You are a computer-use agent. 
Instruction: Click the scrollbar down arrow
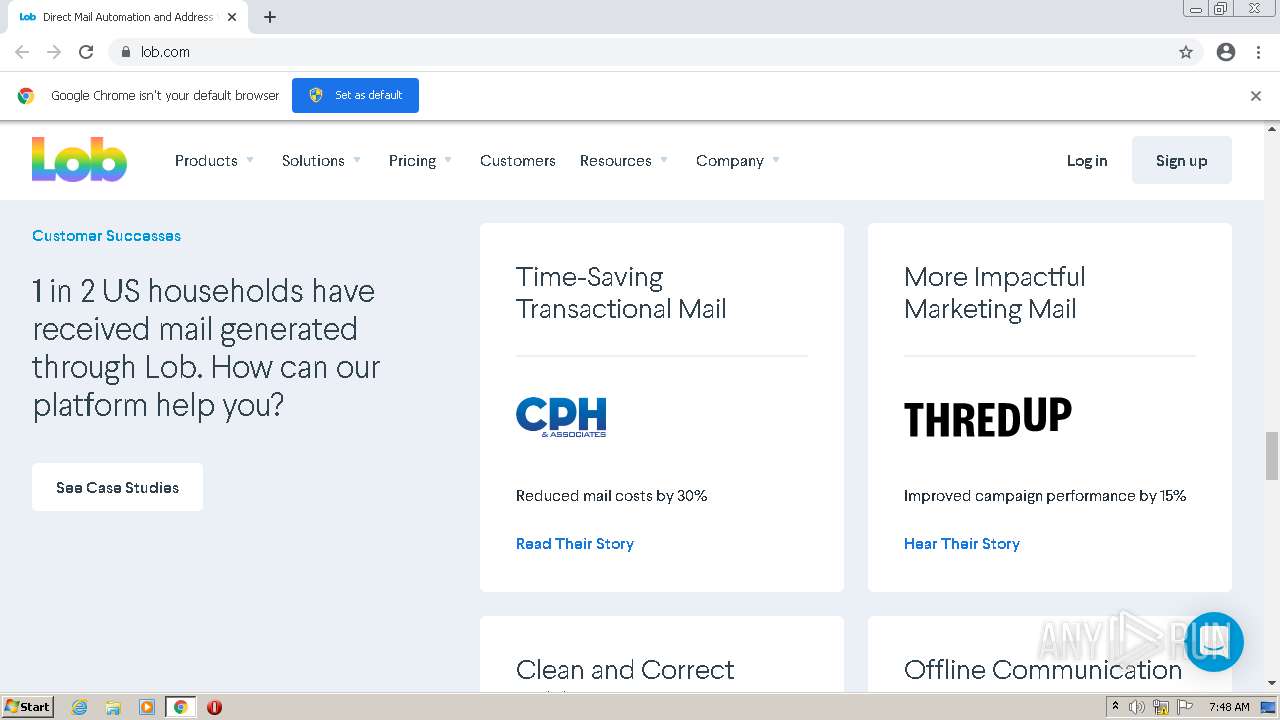(1272, 683)
